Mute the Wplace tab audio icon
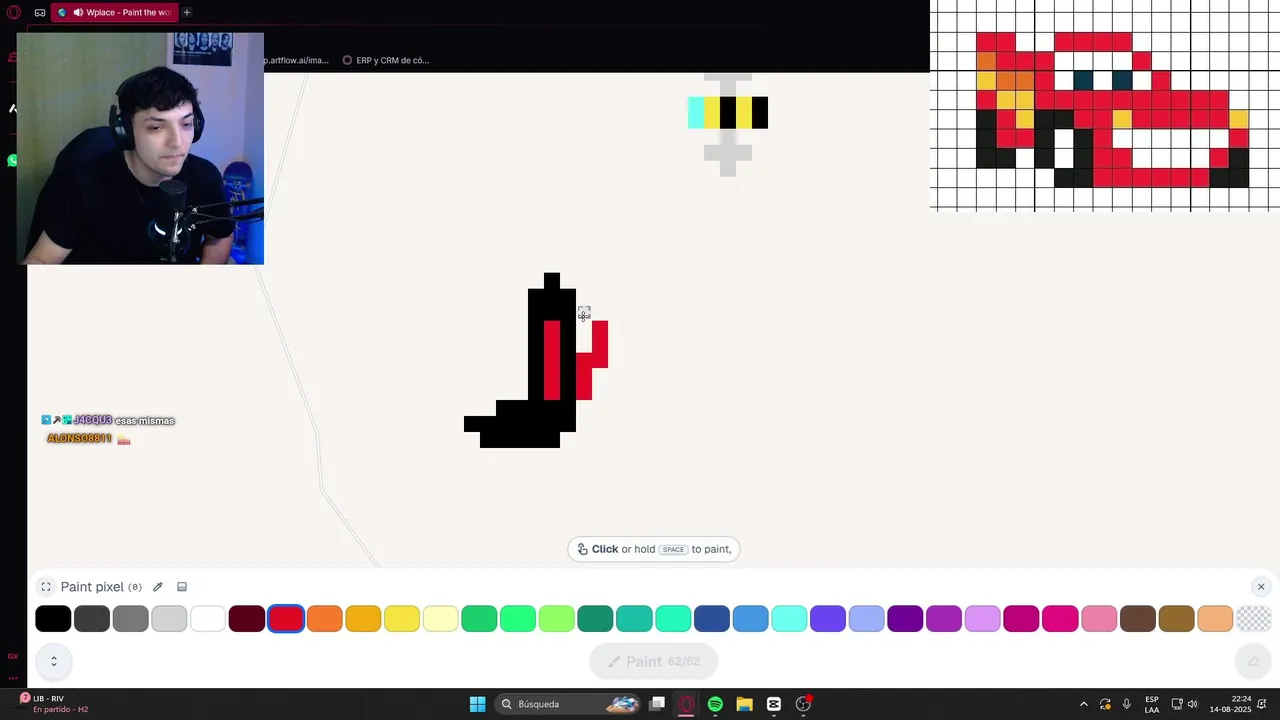Screen dimensions: 1280x720 78,12
